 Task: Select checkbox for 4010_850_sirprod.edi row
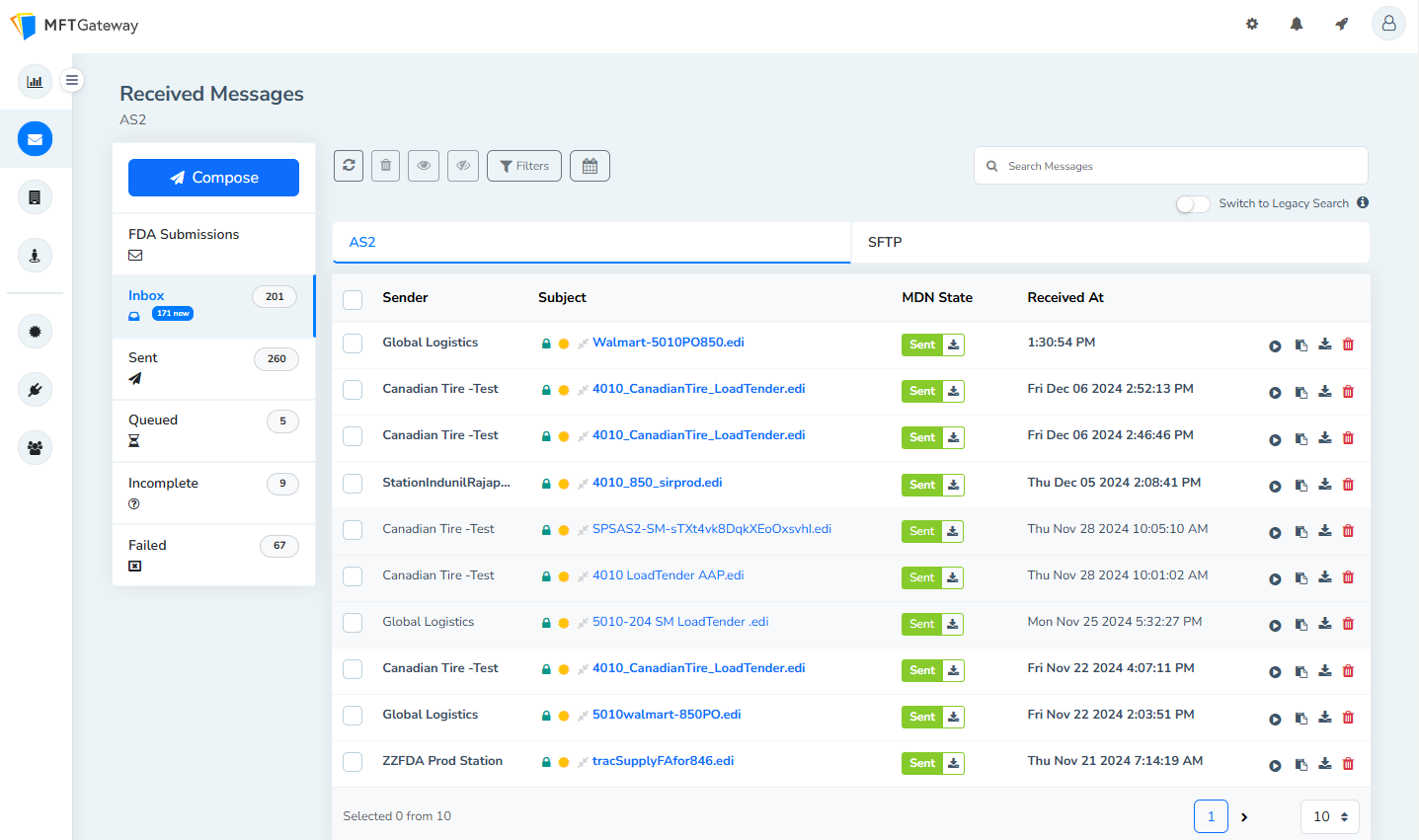point(353,484)
